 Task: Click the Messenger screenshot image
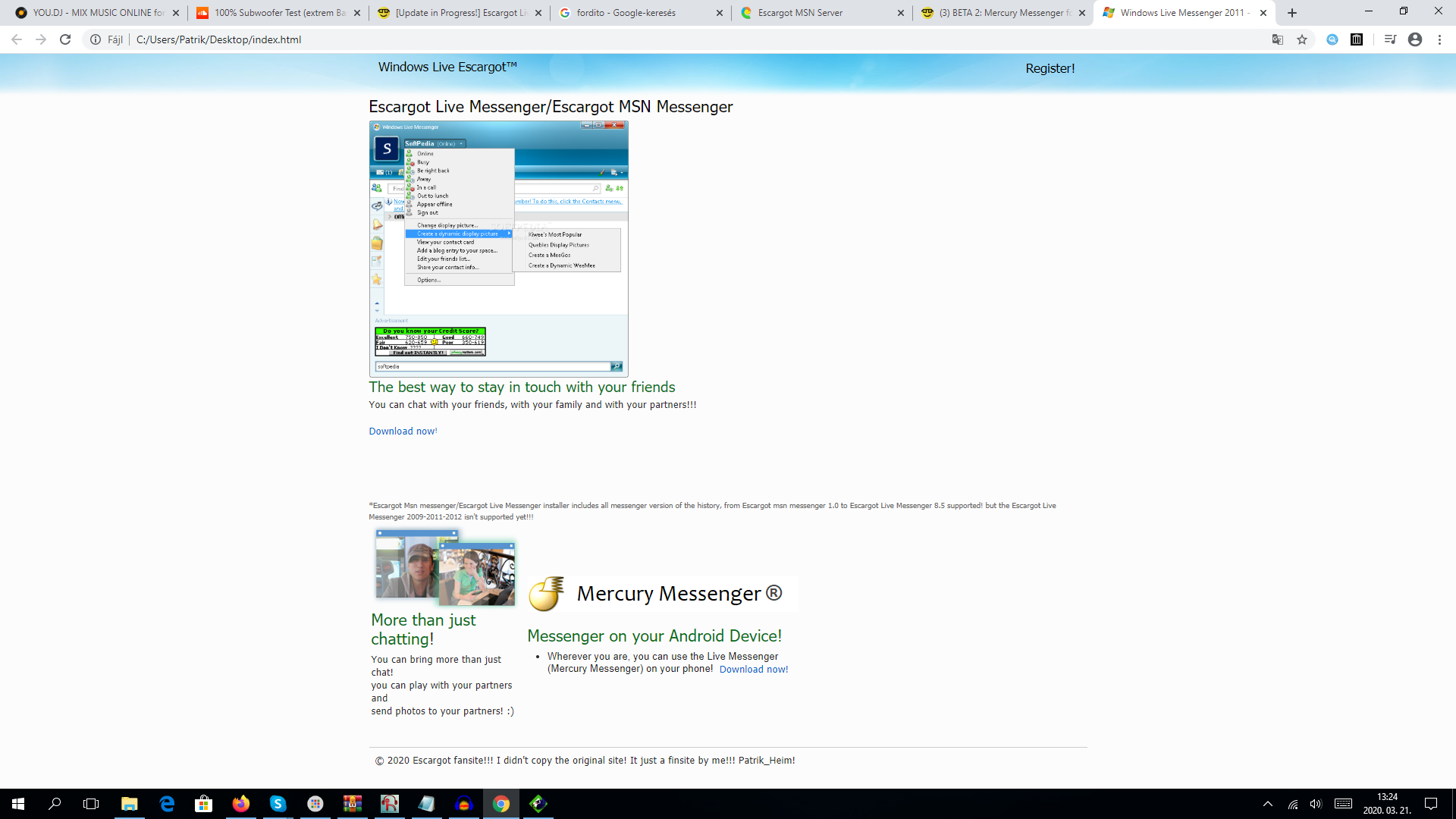(x=498, y=249)
